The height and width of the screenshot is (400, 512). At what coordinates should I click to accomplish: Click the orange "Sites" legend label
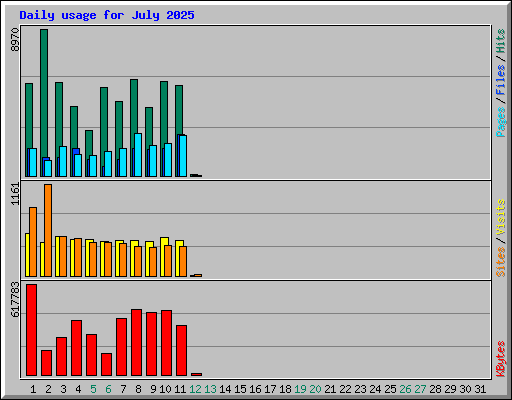501,262
